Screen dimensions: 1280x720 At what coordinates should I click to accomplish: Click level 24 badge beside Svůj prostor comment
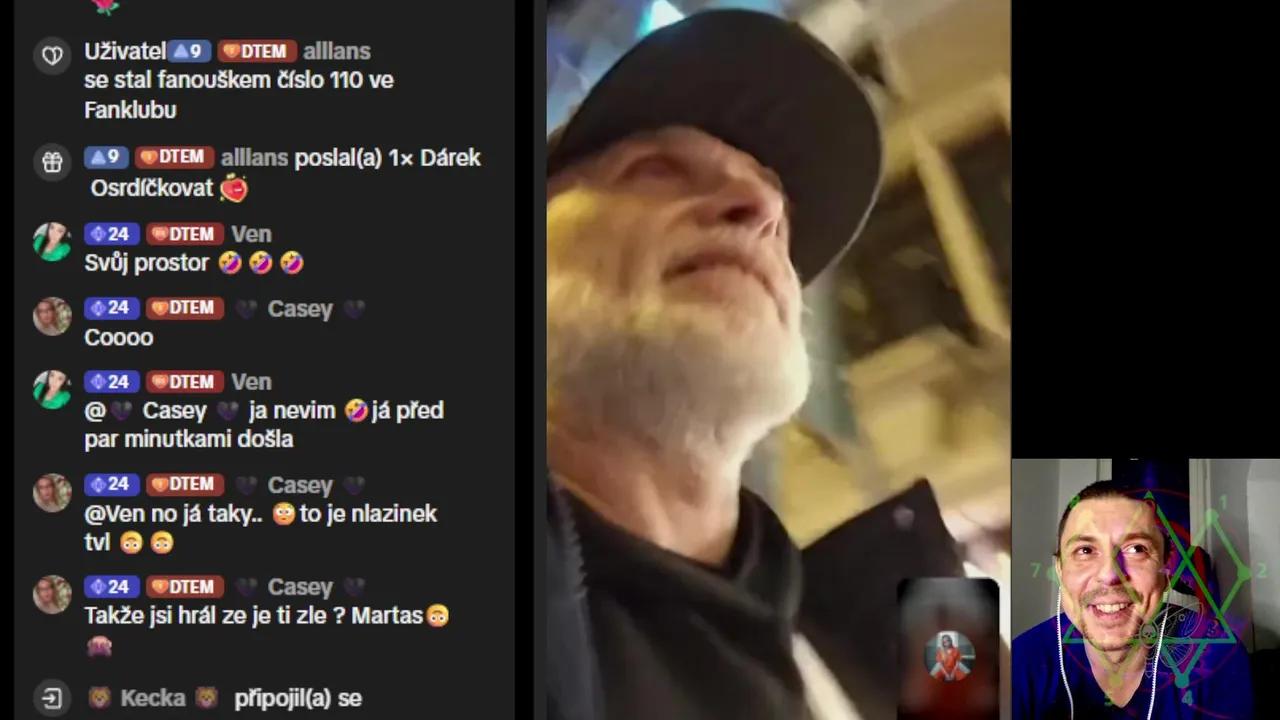pos(110,234)
